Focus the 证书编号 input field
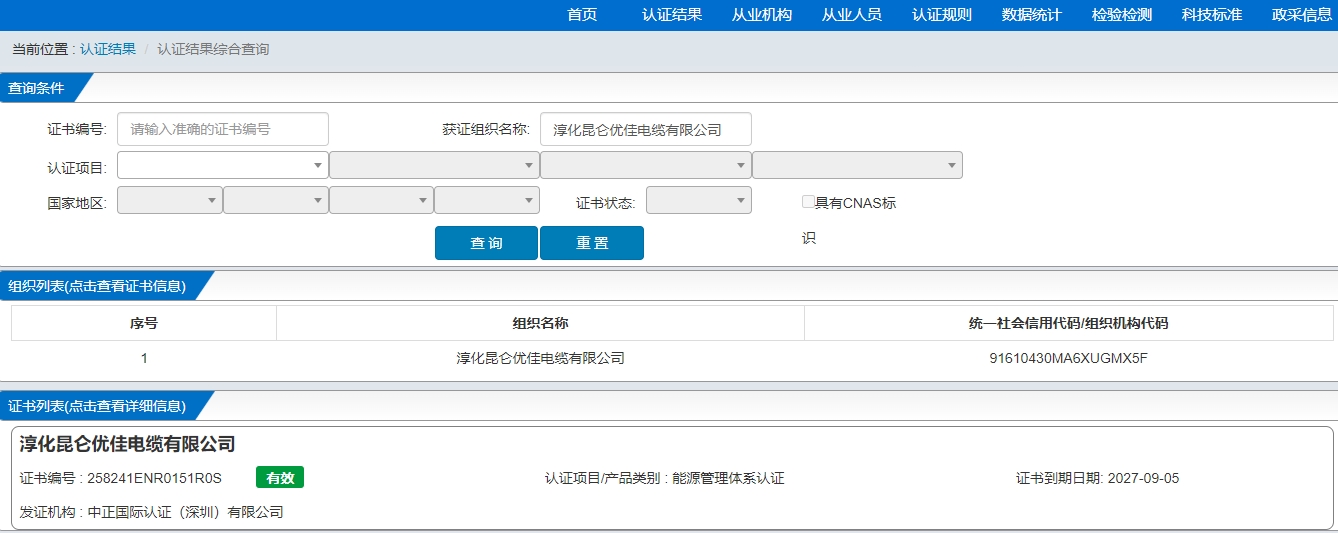 223,129
